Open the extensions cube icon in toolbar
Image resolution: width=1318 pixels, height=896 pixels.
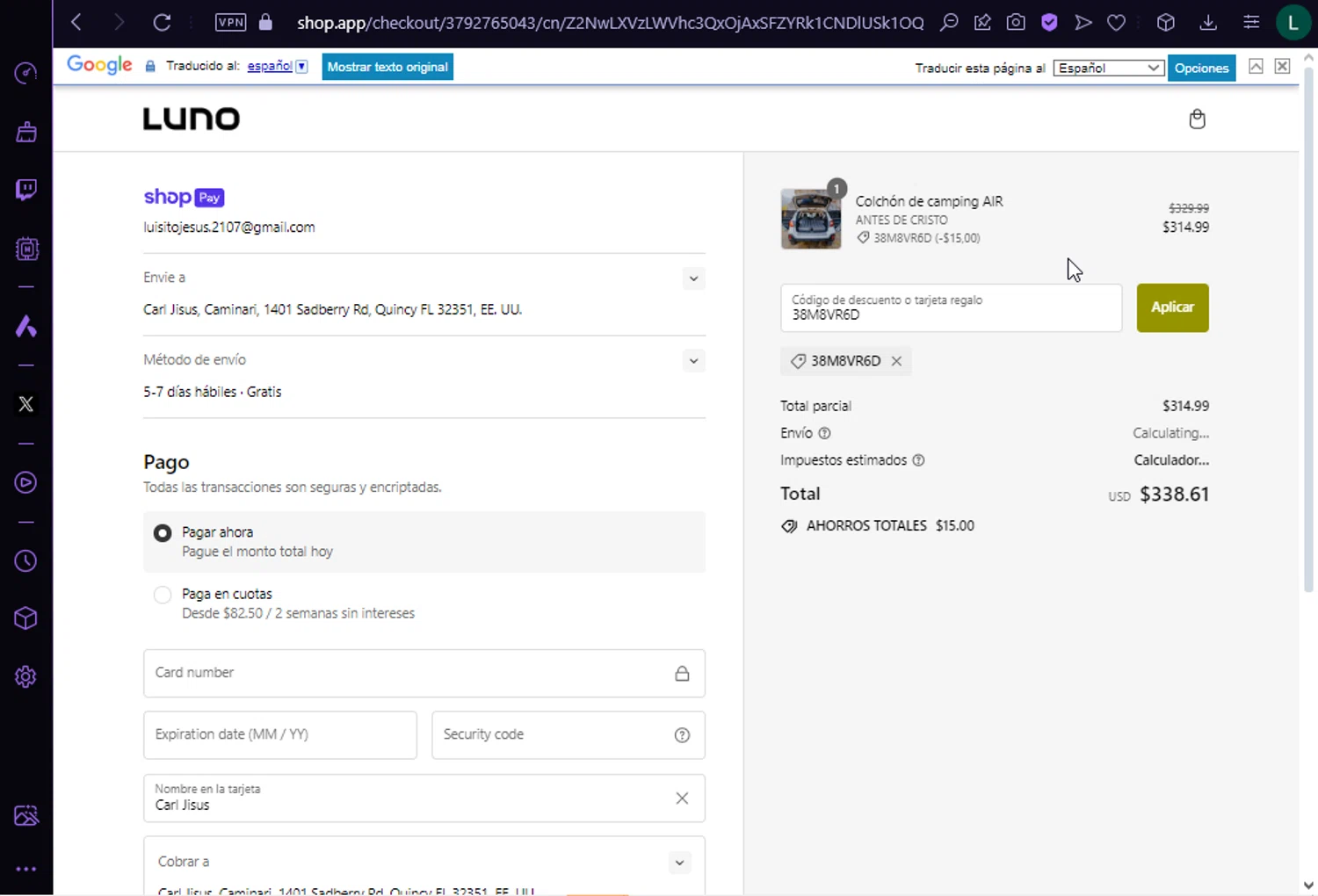[1166, 22]
